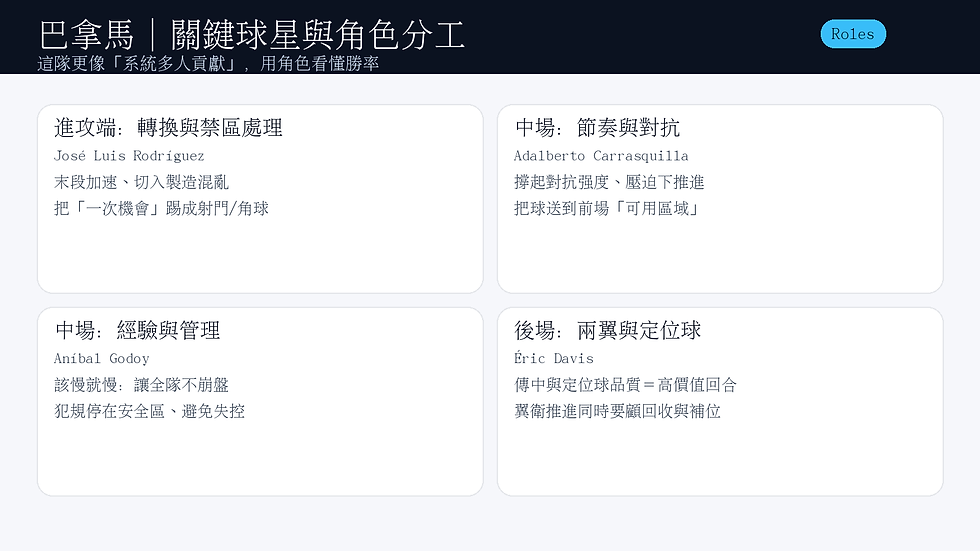Click the blue Roles badge
This screenshot has width=980, height=551.
853,34
